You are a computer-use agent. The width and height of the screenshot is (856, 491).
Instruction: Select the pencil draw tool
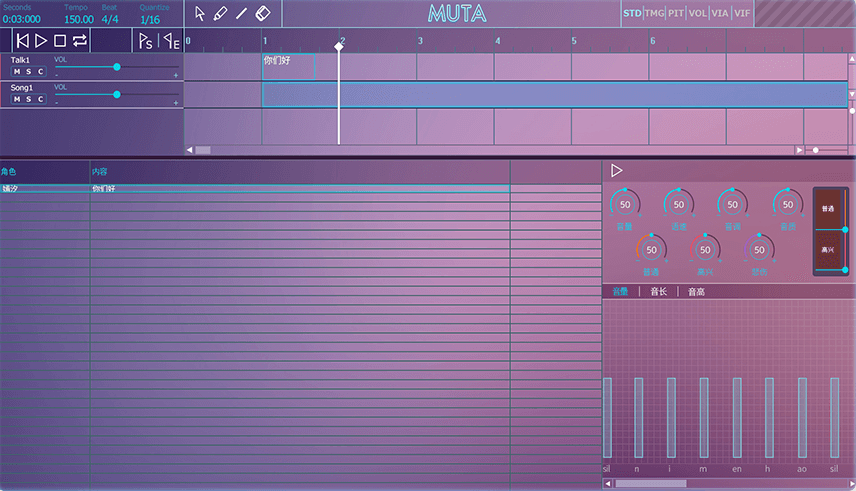(x=221, y=14)
